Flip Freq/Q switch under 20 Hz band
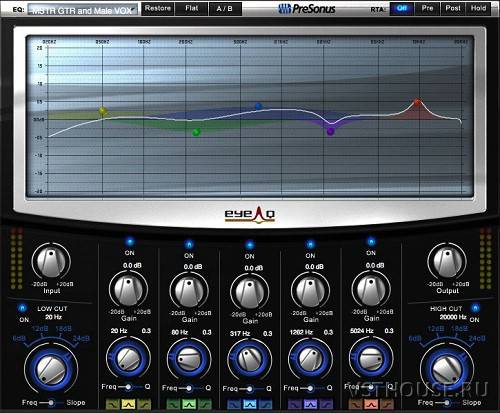This screenshot has width=500, height=413. [128, 387]
